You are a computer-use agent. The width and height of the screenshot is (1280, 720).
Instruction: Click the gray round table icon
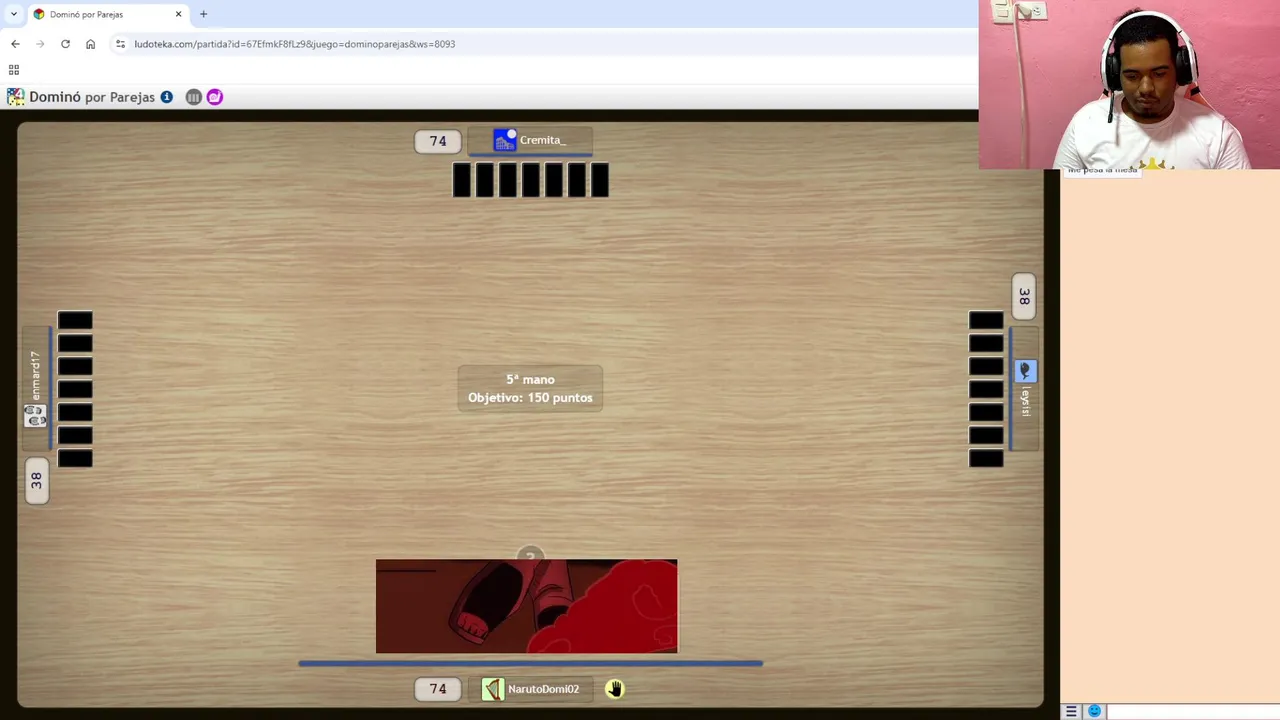tap(193, 97)
